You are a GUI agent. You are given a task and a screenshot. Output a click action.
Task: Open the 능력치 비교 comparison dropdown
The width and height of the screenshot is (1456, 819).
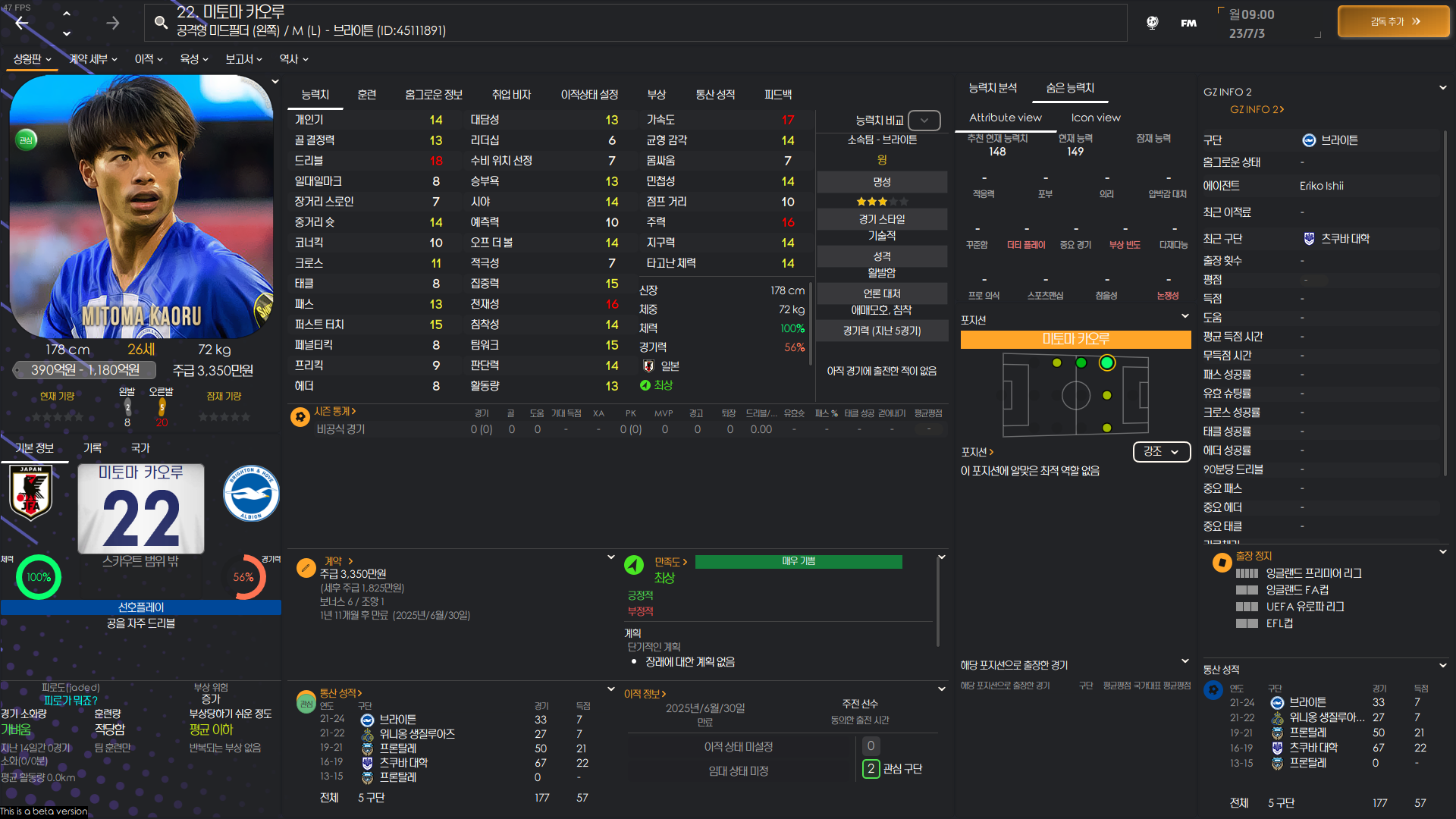click(924, 120)
